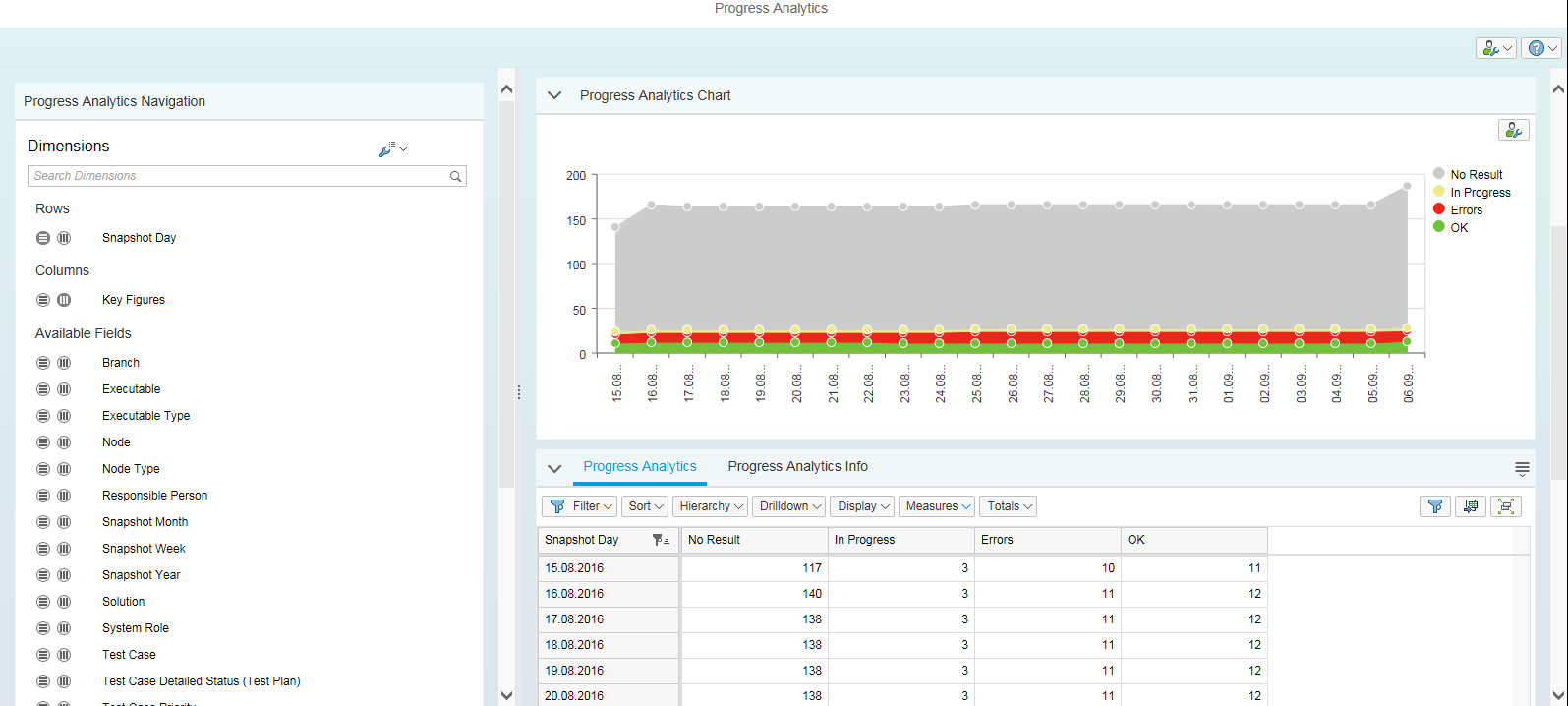The image size is (1568, 706).
Task: Open the user personalization dropdown at top
Action: point(1496,48)
